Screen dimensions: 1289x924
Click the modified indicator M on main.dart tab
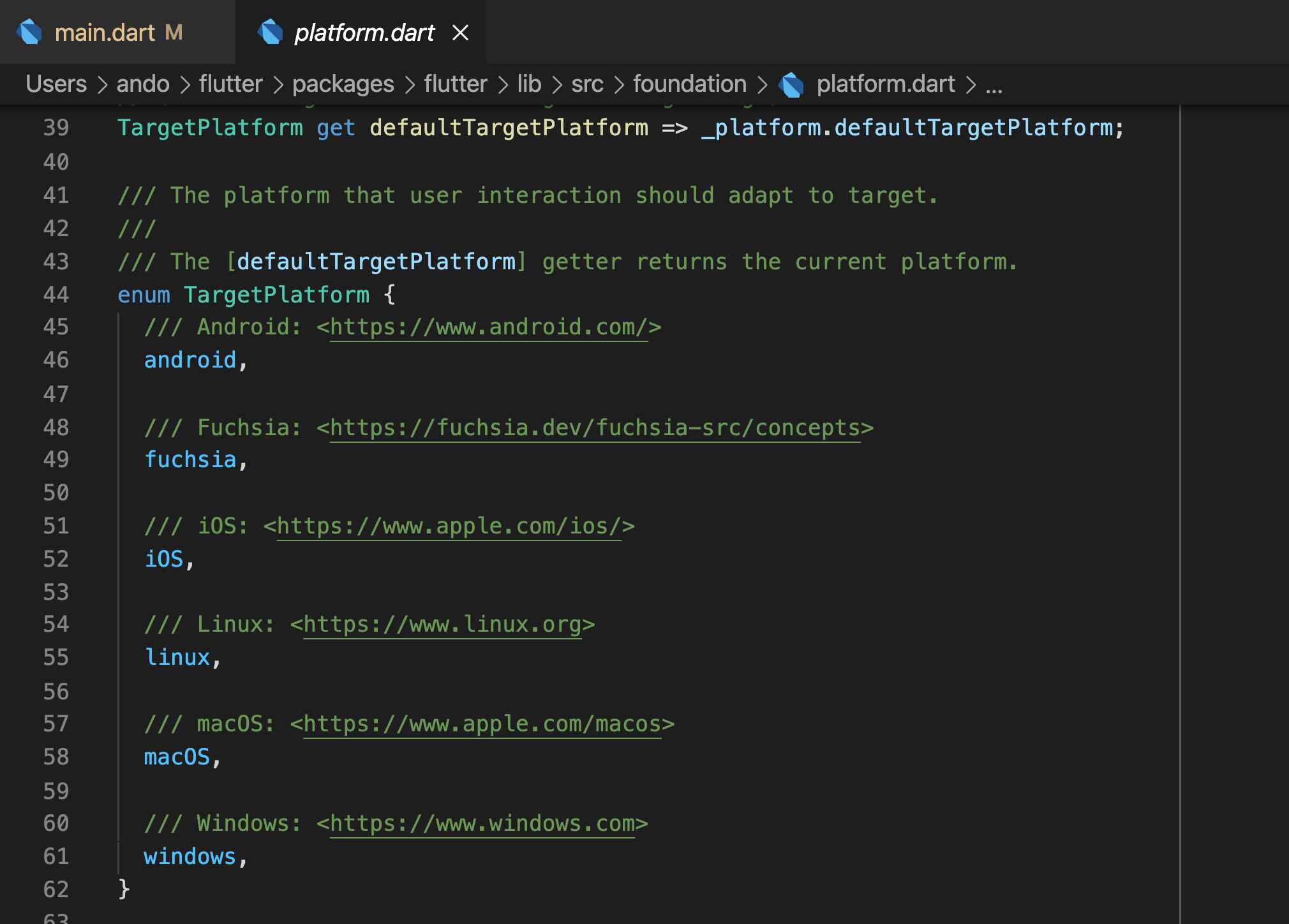(x=173, y=32)
